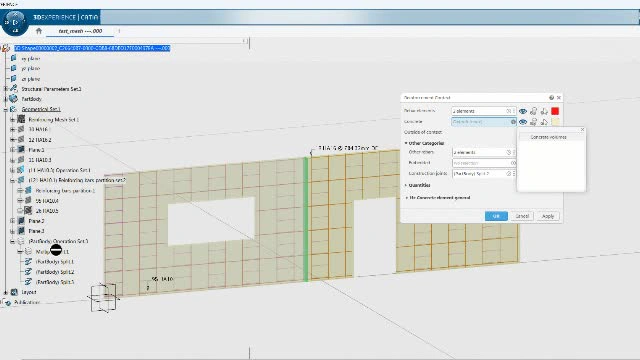
Task: Close the Reinforcement Control dialog
Action: [x=559, y=98]
